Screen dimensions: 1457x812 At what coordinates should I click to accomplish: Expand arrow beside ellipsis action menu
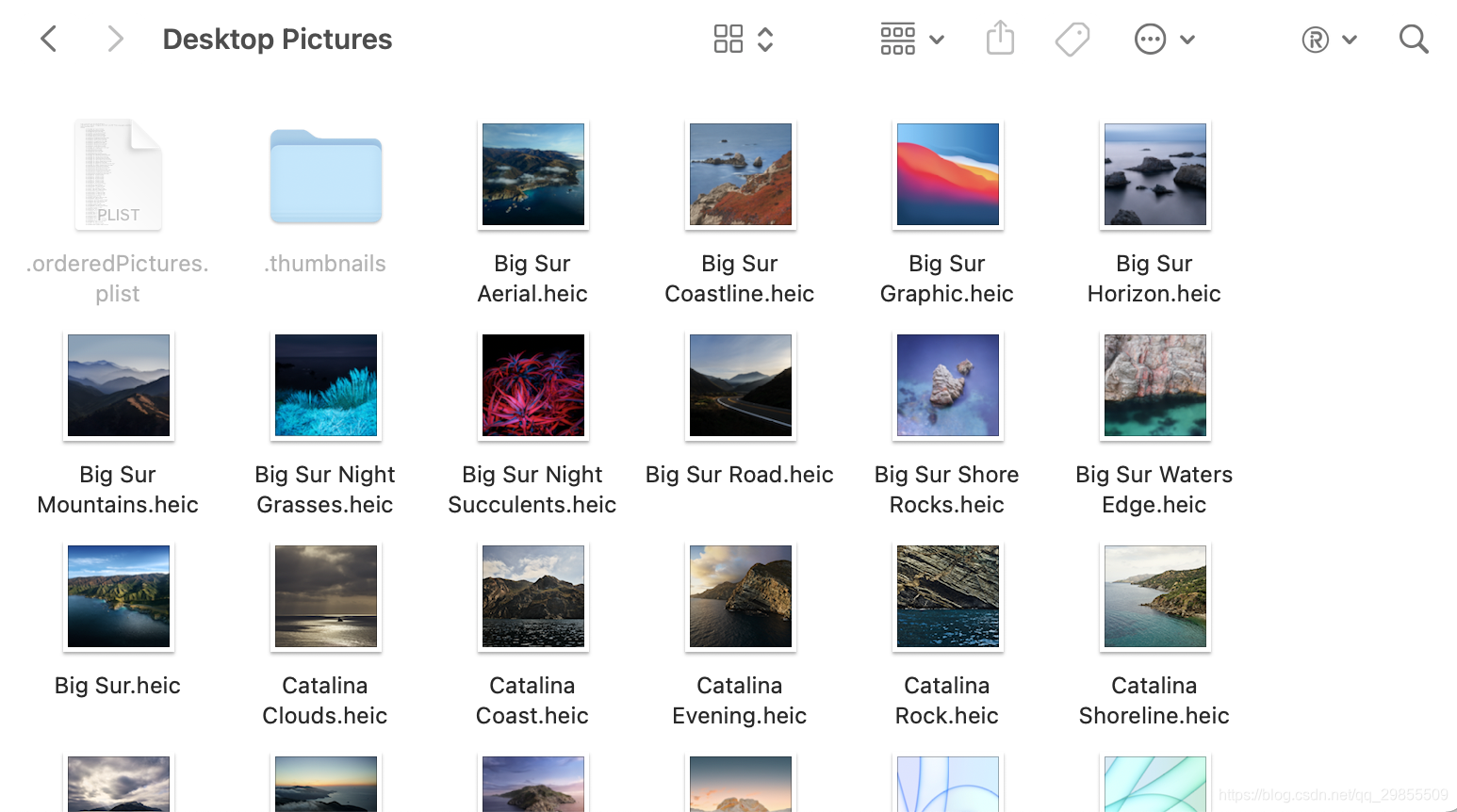coord(1187,40)
